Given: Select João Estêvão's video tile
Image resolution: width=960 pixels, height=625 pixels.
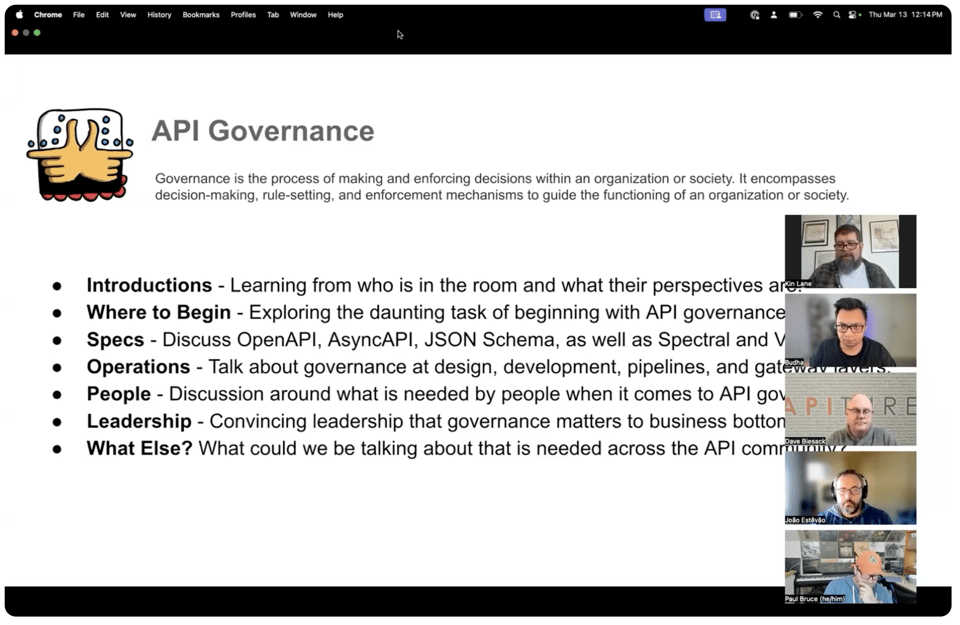Looking at the screenshot, I should tap(850, 487).
